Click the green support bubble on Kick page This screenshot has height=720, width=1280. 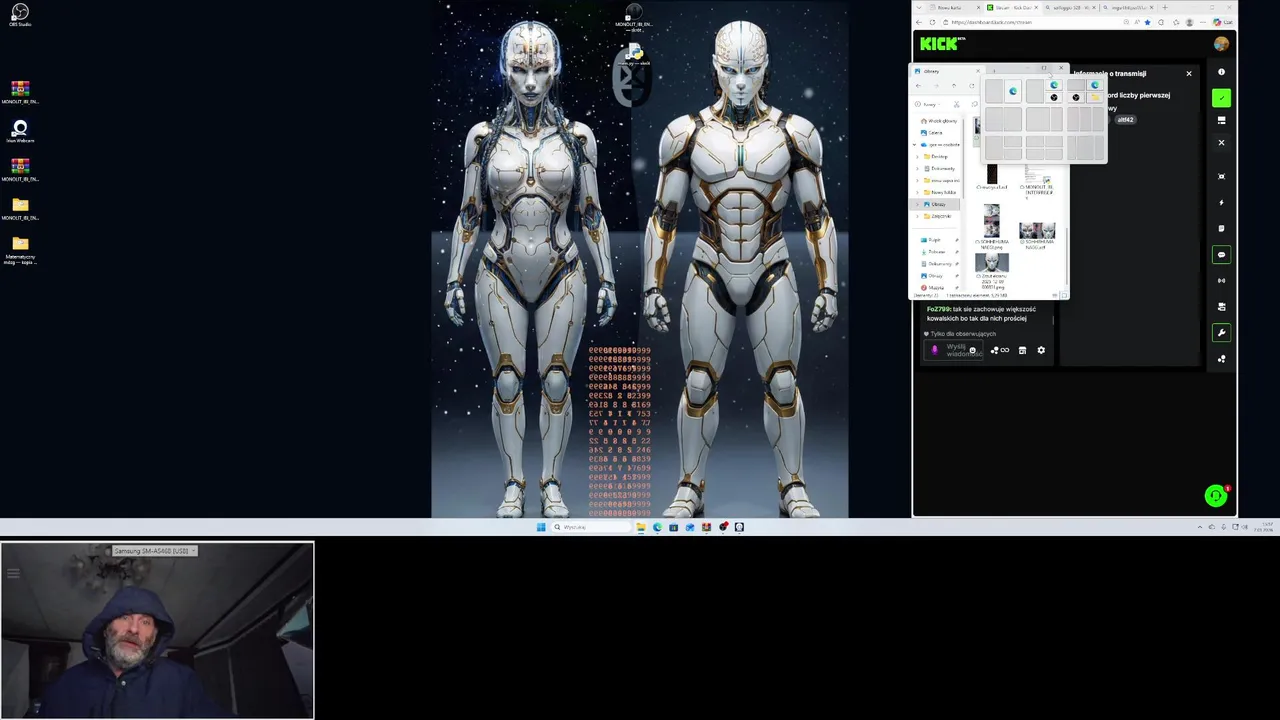point(1215,495)
